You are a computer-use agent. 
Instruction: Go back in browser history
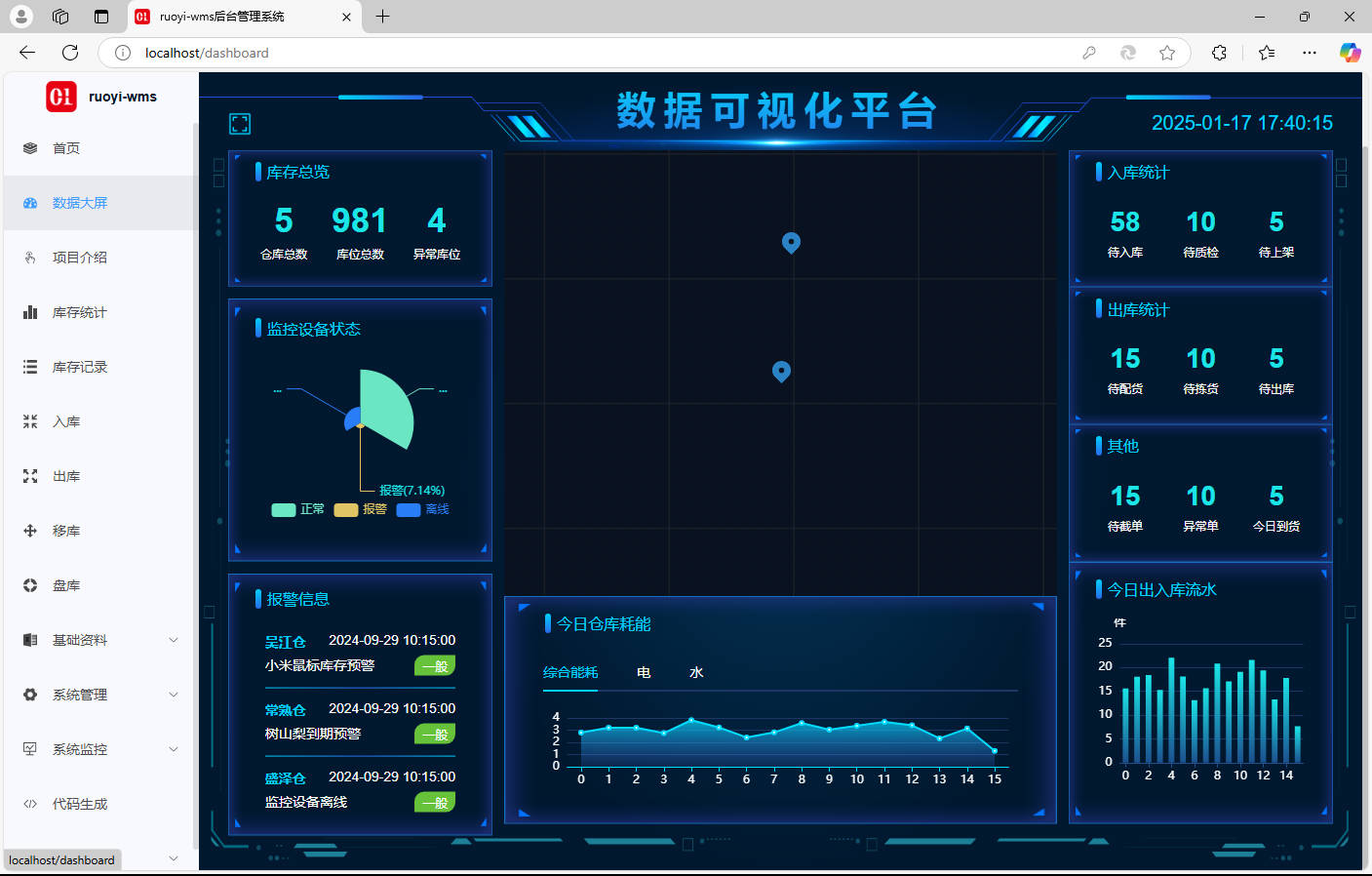(x=27, y=53)
